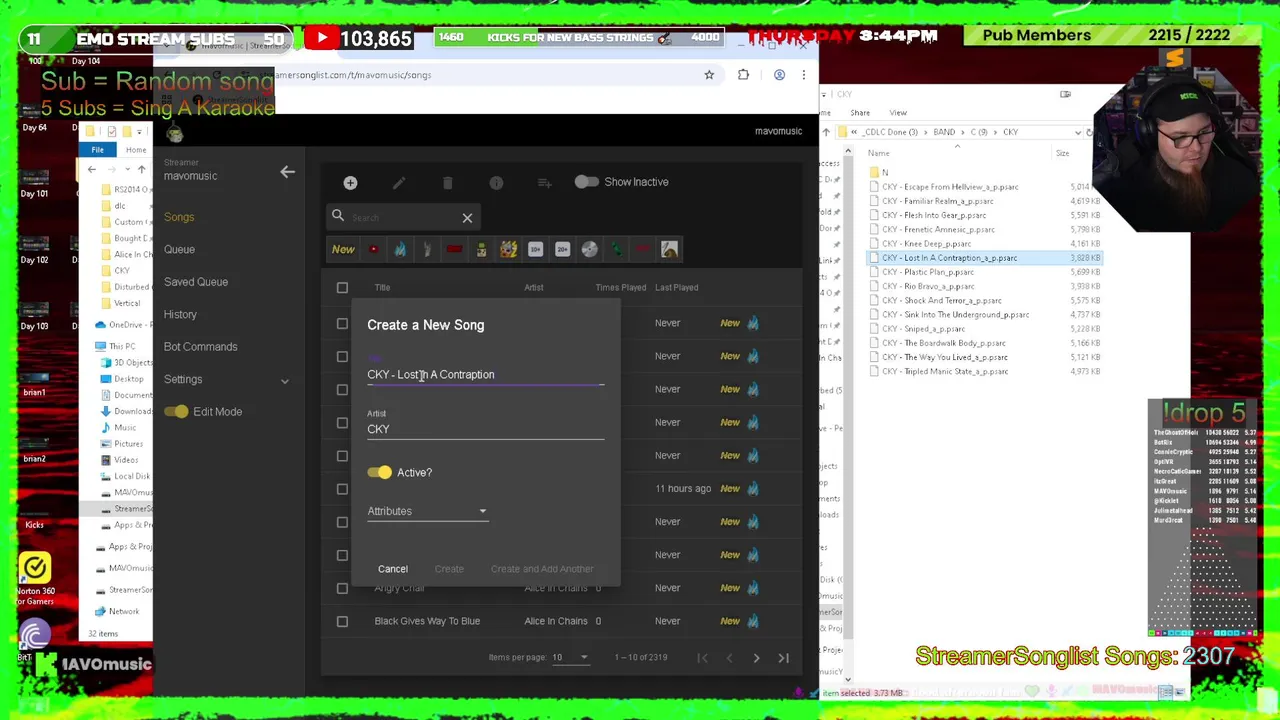Click the pencil edit icon

click(399, 183)
